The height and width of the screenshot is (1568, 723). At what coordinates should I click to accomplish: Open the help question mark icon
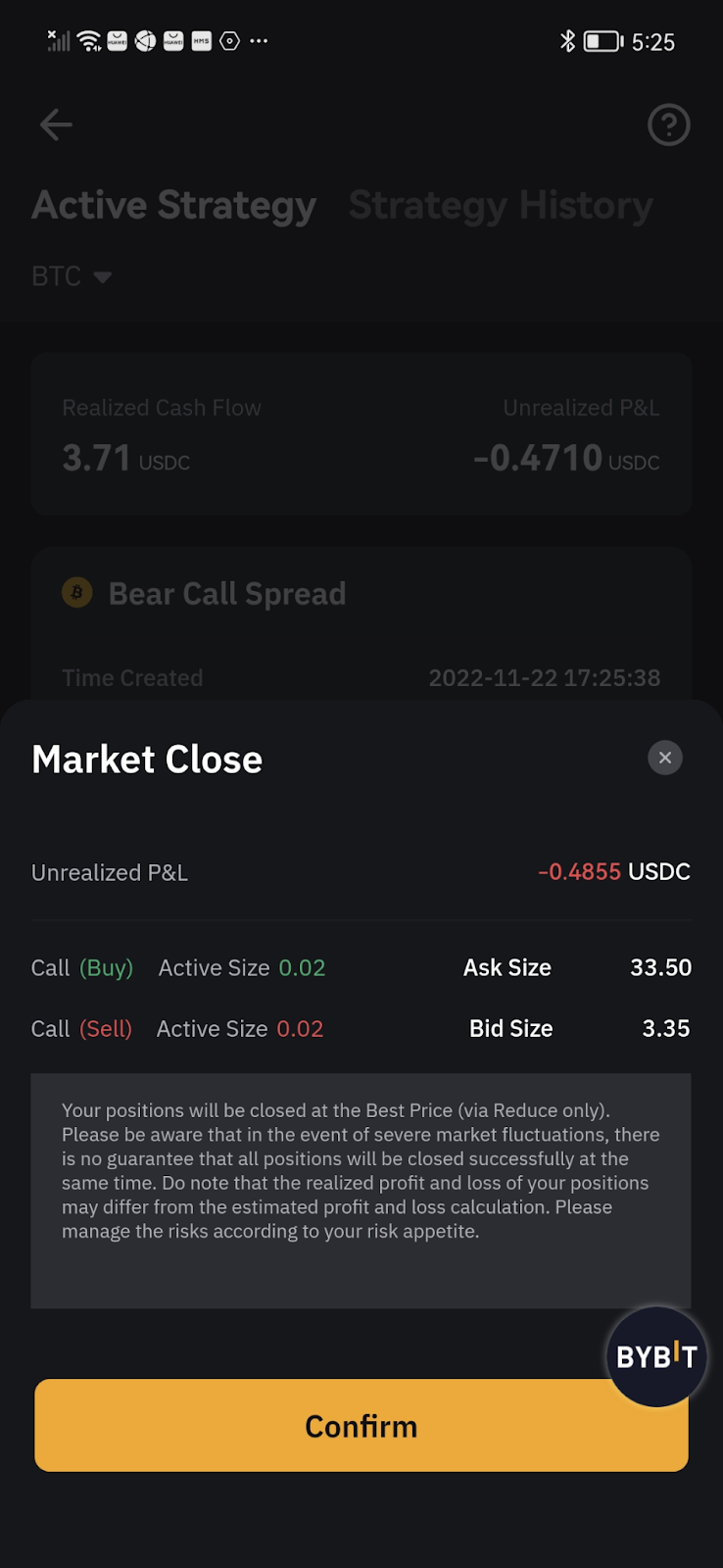pyautogui.click(x=668, y=125)
